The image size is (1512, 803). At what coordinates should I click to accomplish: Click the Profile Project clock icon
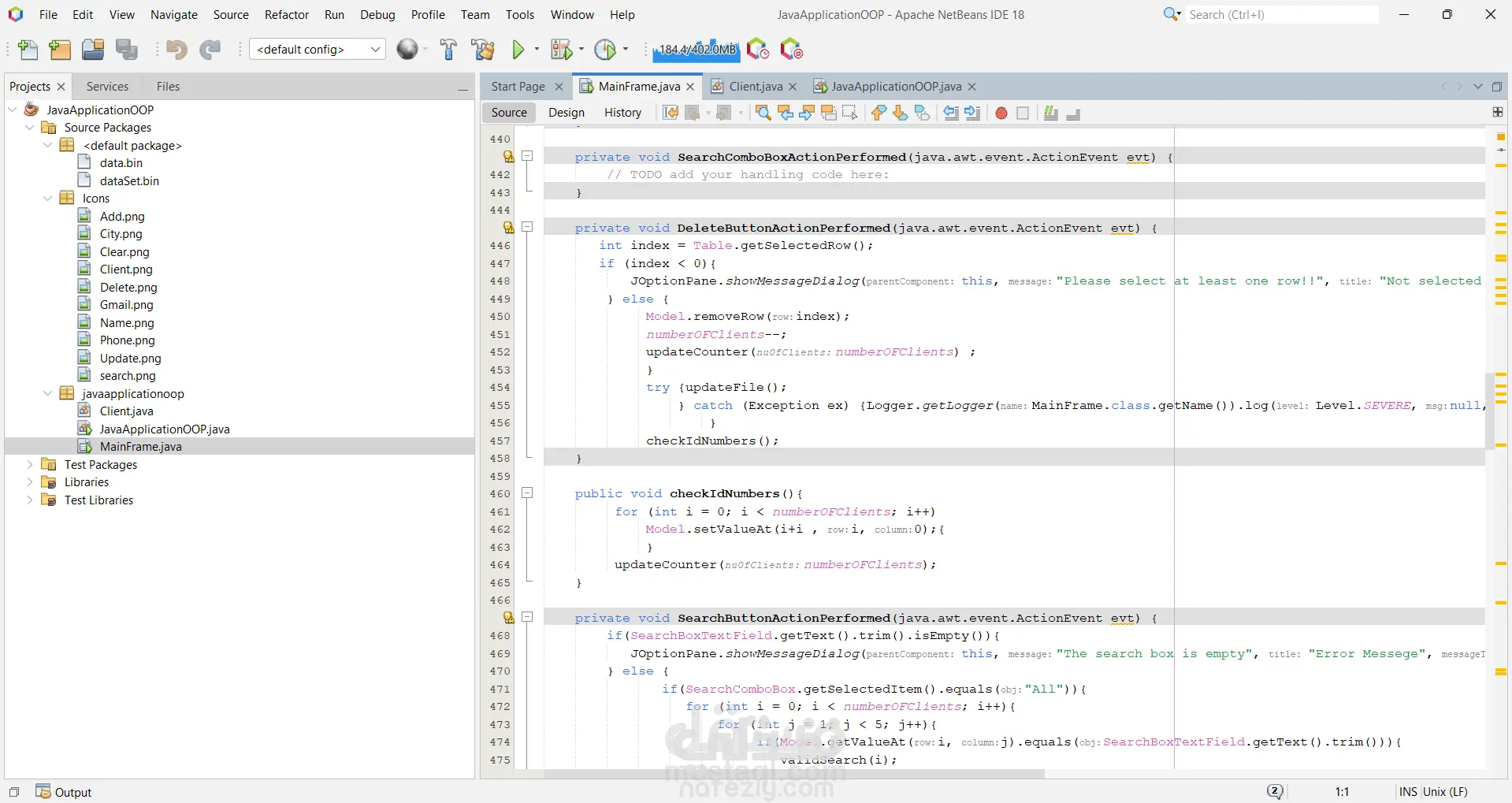605,50
